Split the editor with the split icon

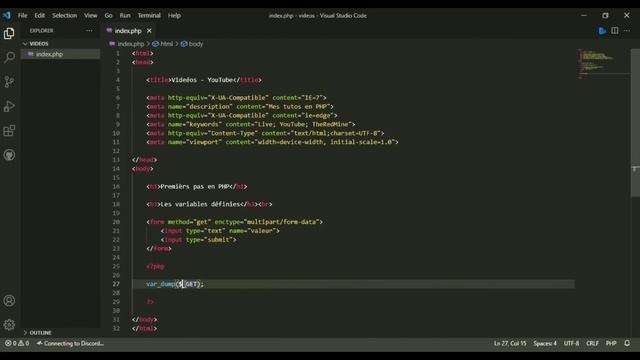coord(615,31)
